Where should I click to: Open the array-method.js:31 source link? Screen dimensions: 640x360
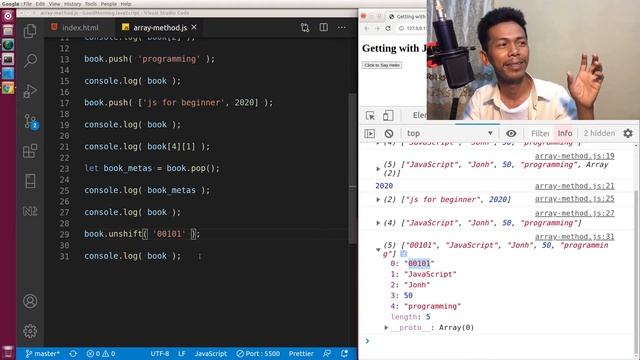click(574, 236)
